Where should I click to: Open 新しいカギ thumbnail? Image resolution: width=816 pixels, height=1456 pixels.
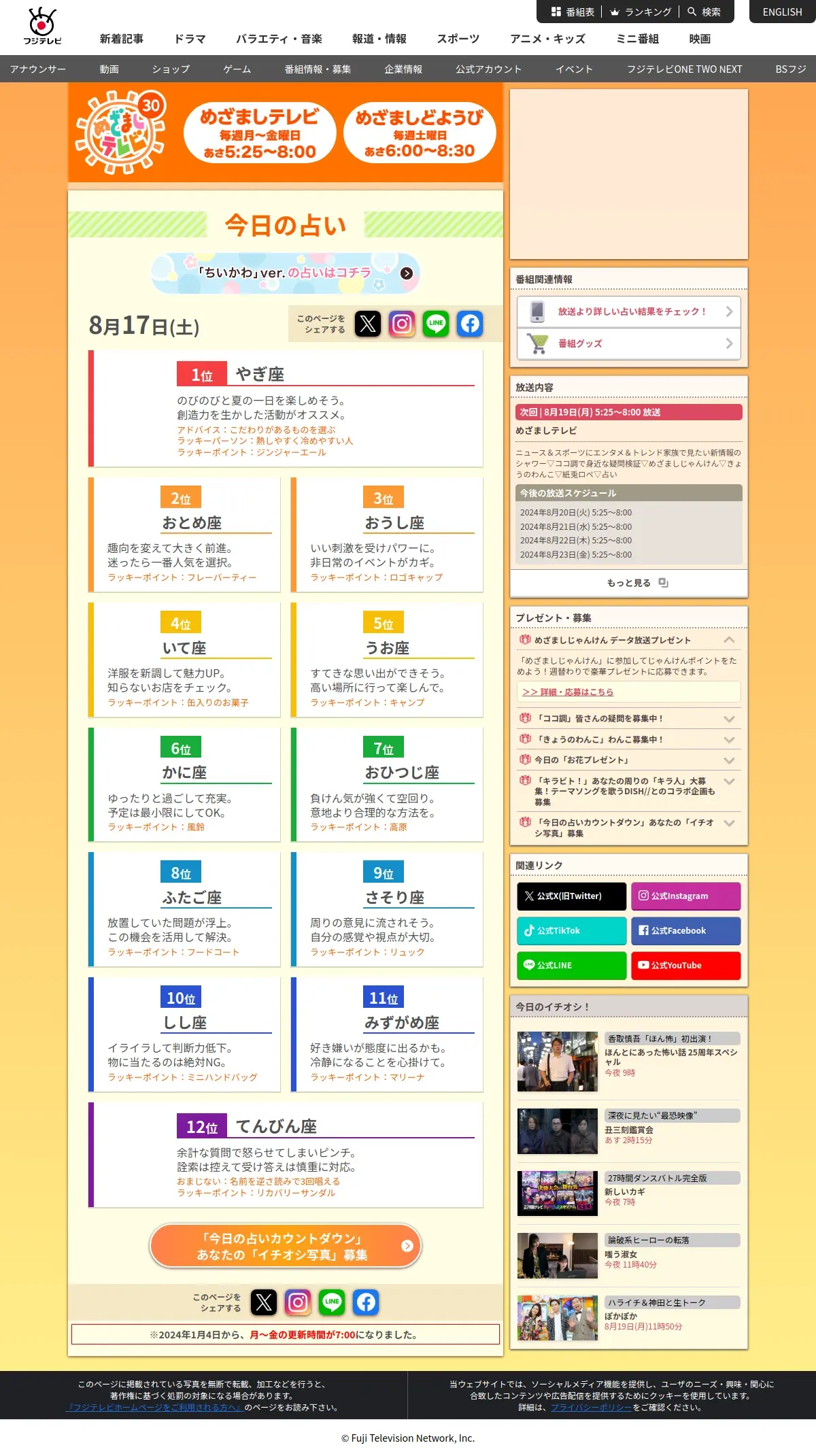(x=558, y=1193)
